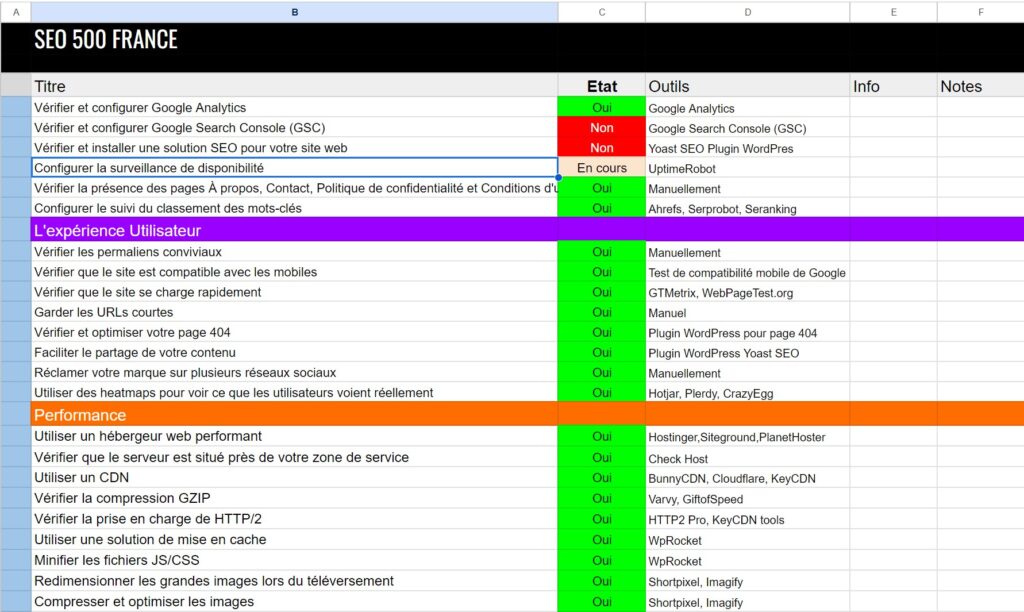Click 'Utiliser une solution de mise en cache'

[295, 540]
